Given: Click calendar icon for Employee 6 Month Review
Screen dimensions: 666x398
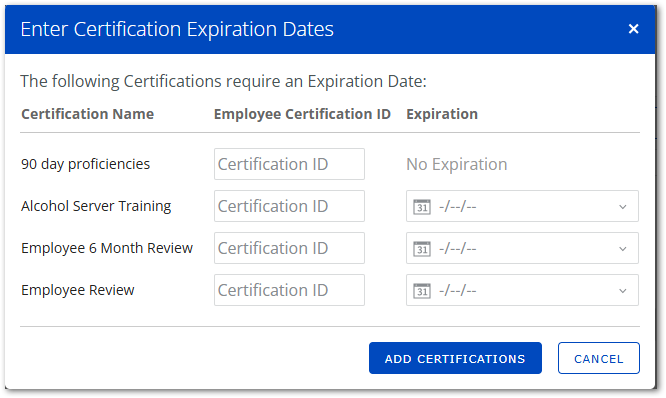Looking at the screenshot, I should click(x=422, y=248).
